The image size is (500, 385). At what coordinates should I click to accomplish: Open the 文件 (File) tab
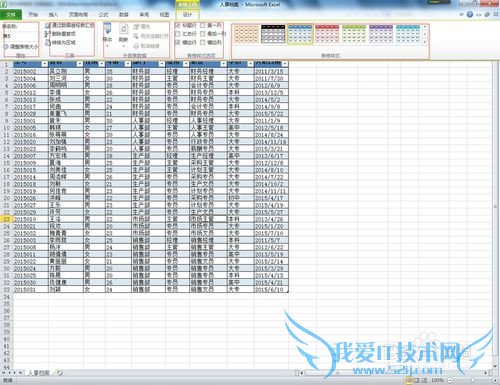11,15
